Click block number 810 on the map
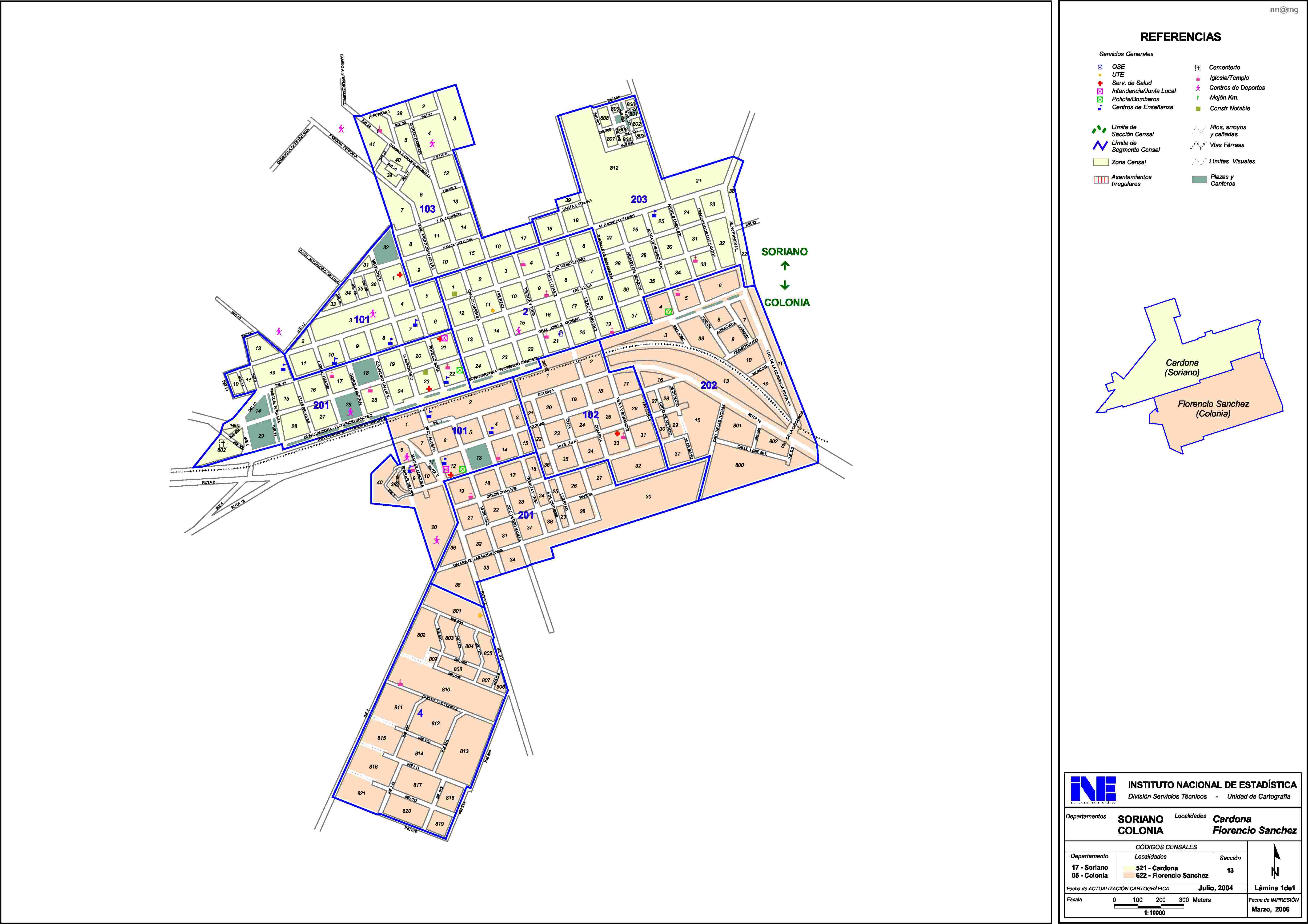 click(446, 689)
